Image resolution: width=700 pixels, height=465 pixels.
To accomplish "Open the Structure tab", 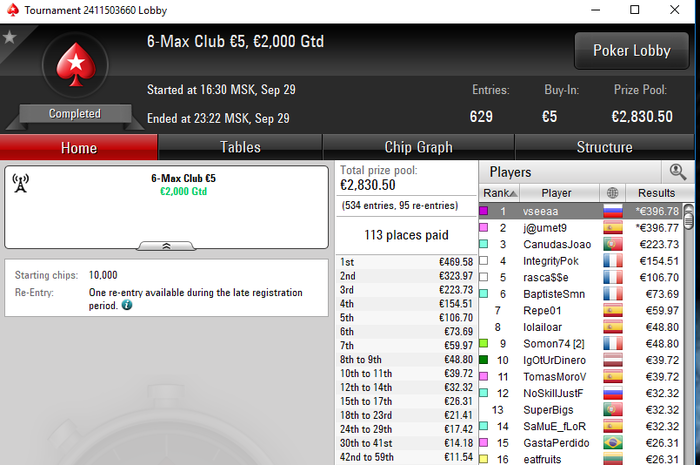I will [604, 147].
